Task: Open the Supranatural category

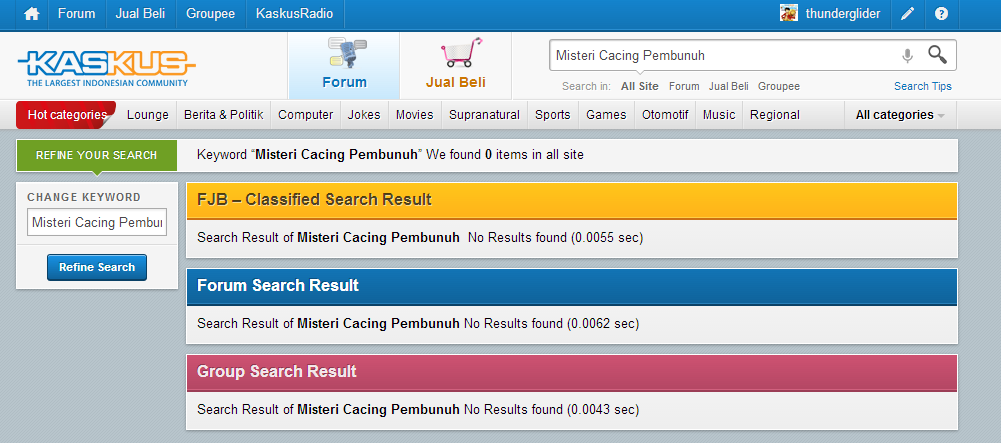Action: tap(484, 115)
